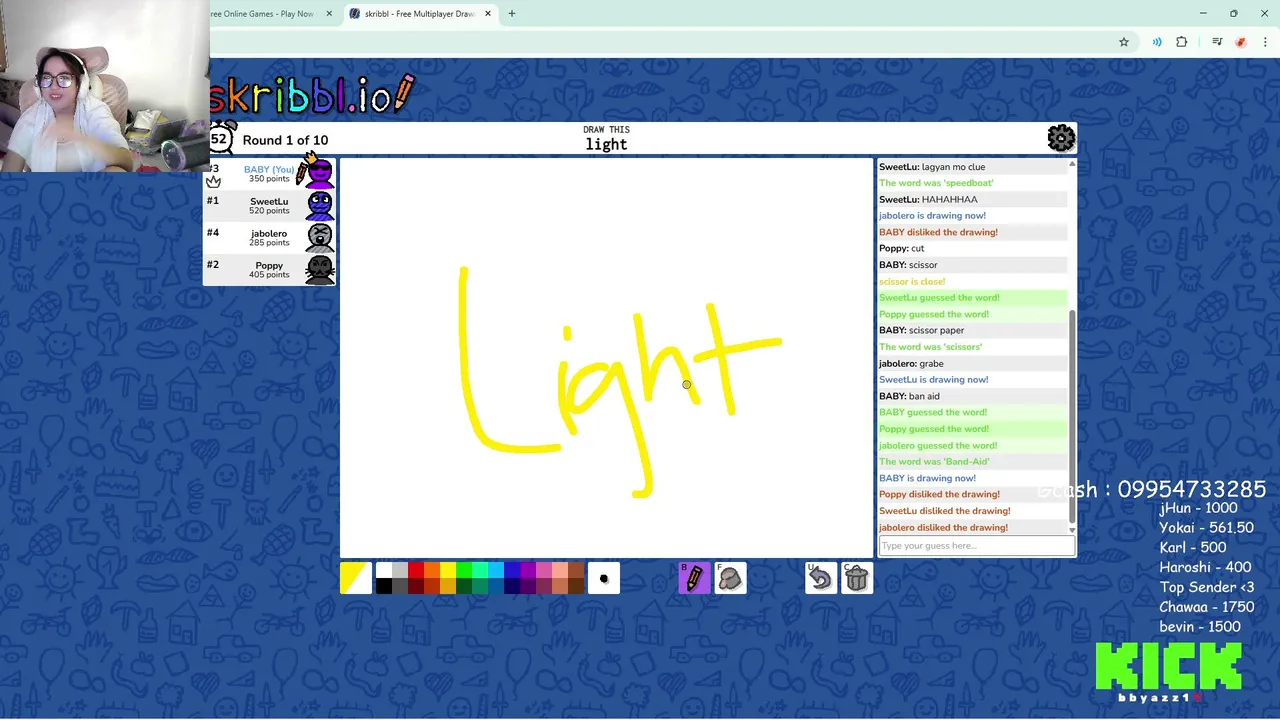The image size is (1280, 720).
Task: Close the 'Online Games - Play Now' tab
Action: tap(329, 14)
